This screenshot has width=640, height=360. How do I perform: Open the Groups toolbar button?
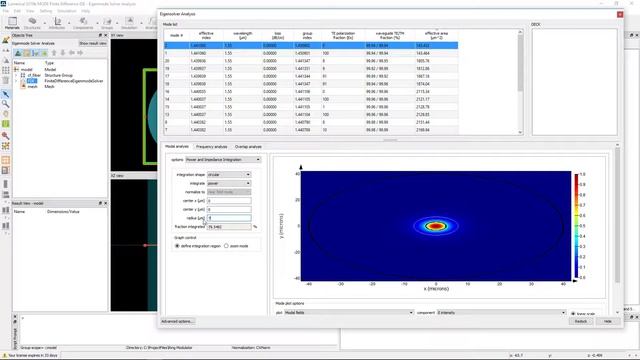pos(107,23)
